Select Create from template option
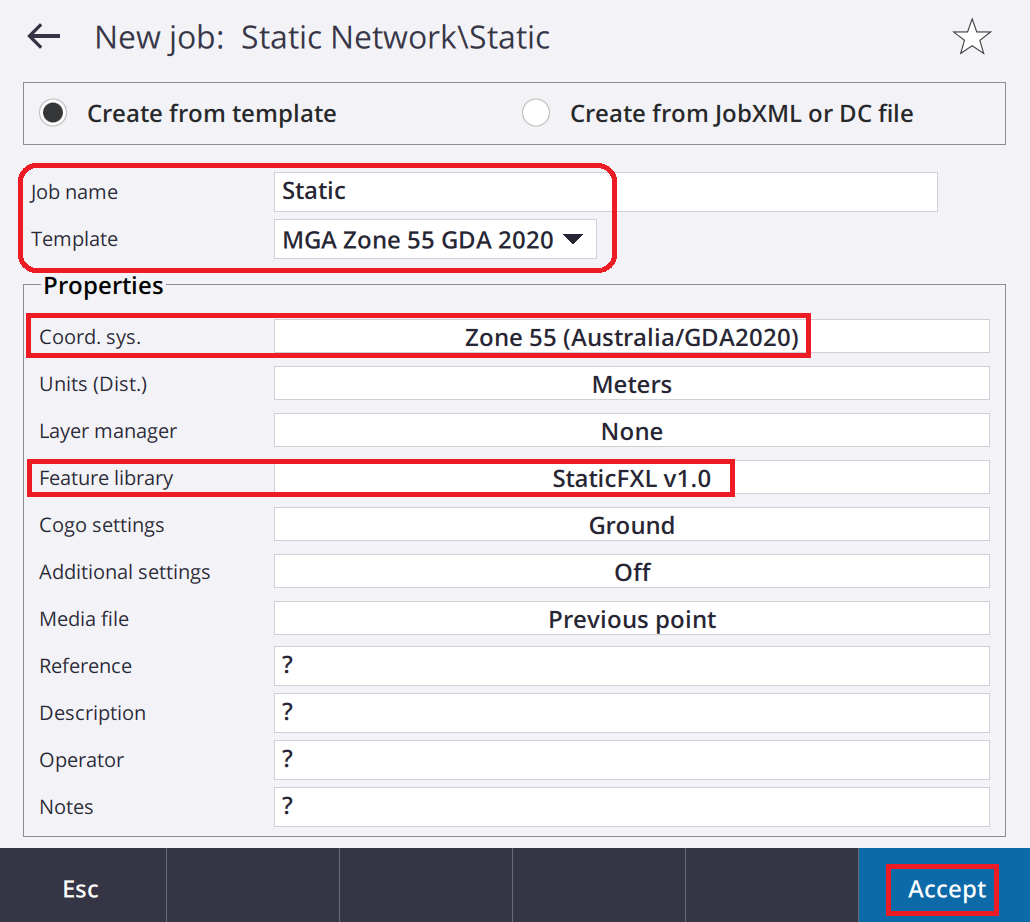 point(188,113)
